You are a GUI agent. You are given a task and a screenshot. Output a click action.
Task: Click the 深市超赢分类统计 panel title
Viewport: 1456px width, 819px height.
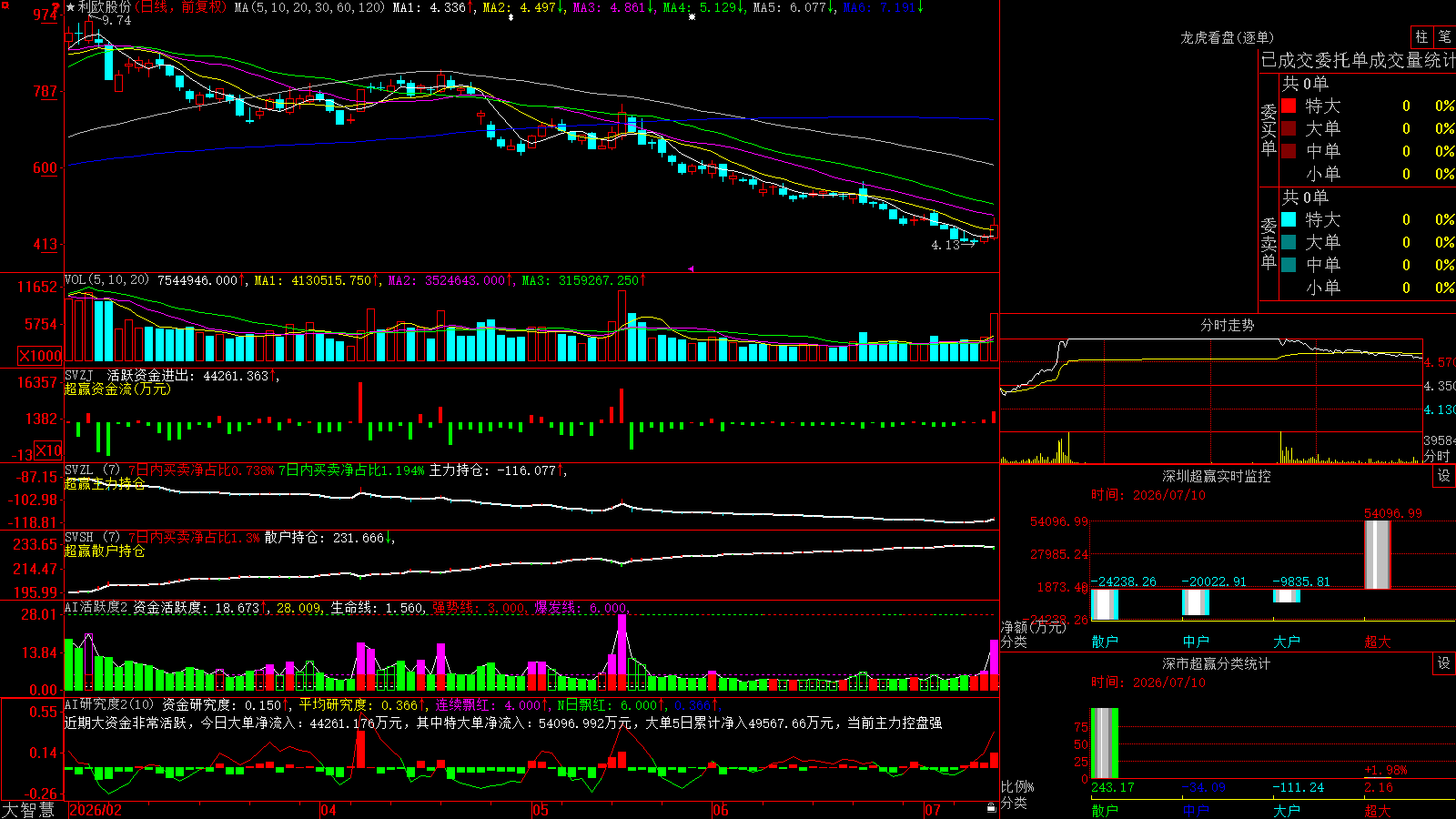pos(1217,663)
